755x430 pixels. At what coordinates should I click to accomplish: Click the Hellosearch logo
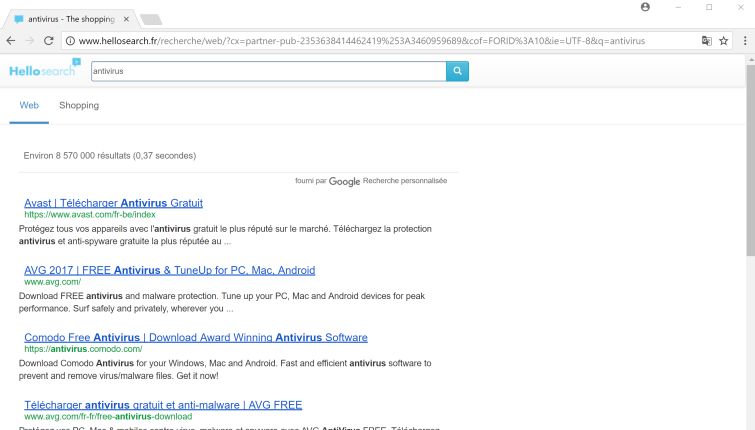click(45, 68)
